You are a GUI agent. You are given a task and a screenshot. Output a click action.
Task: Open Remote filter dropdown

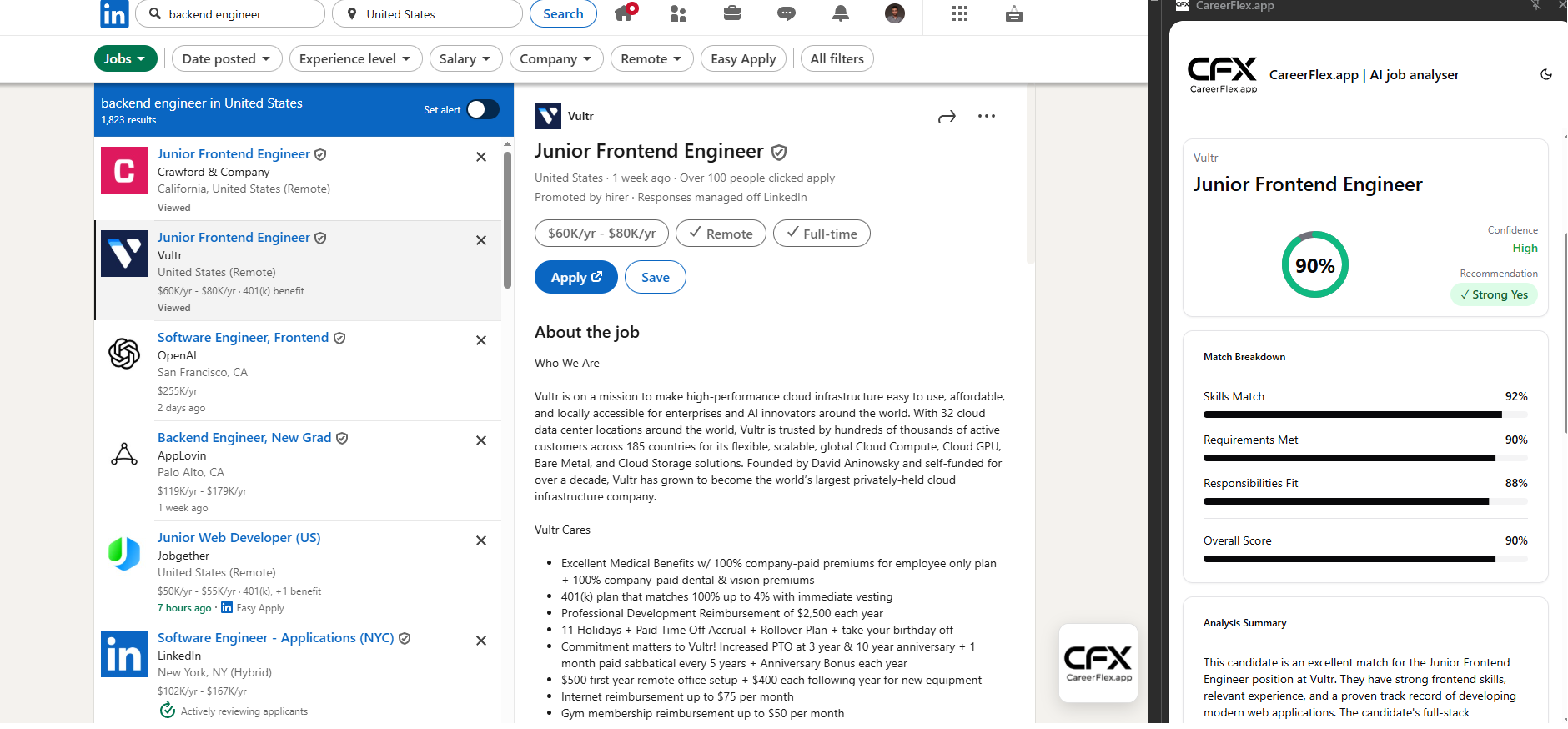[x=651, y=58]
